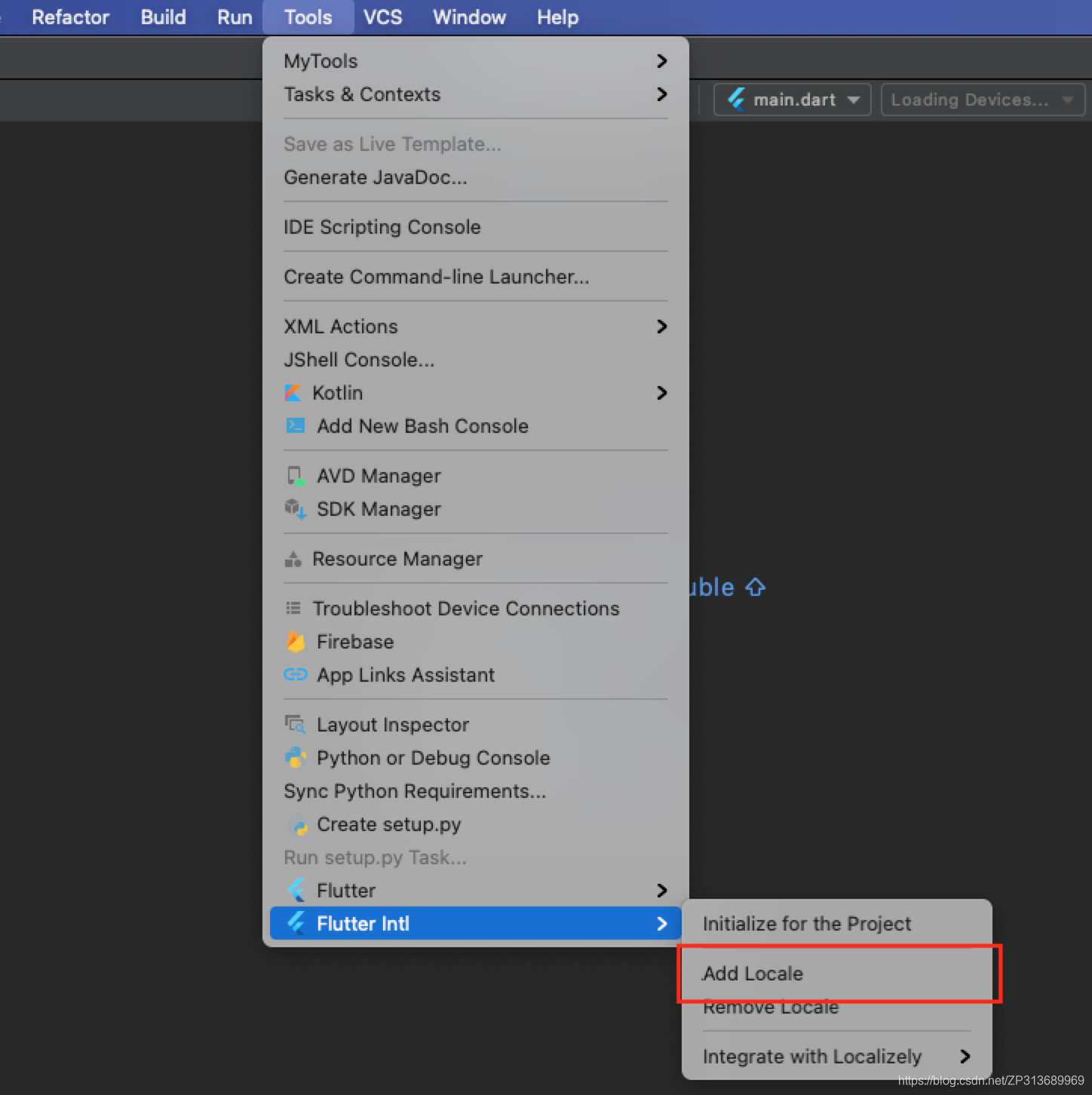Click the Python console snake icon
The image size is (1092, 1095).
coord(295,758)
